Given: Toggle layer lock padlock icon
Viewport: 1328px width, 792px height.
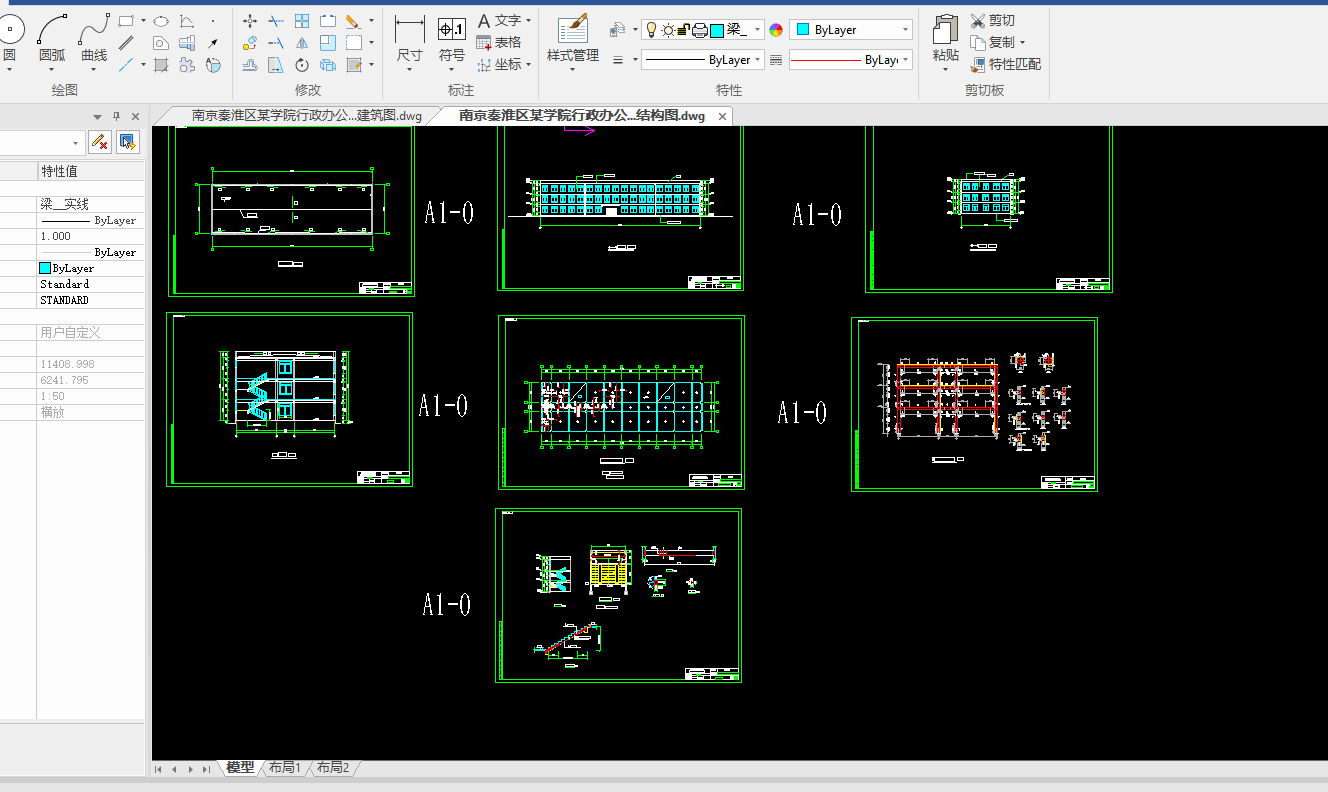Looking at the screenshot, I should pyautogui.click(x=682, y=30).
